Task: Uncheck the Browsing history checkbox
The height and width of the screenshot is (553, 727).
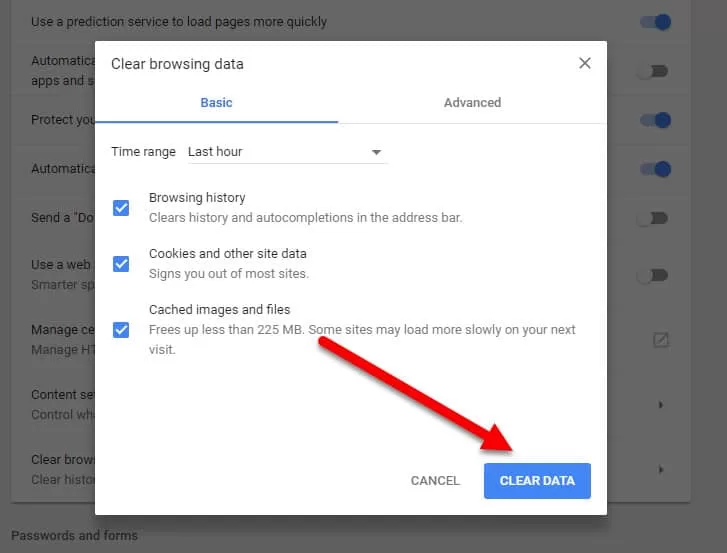Action: [121, 208]
